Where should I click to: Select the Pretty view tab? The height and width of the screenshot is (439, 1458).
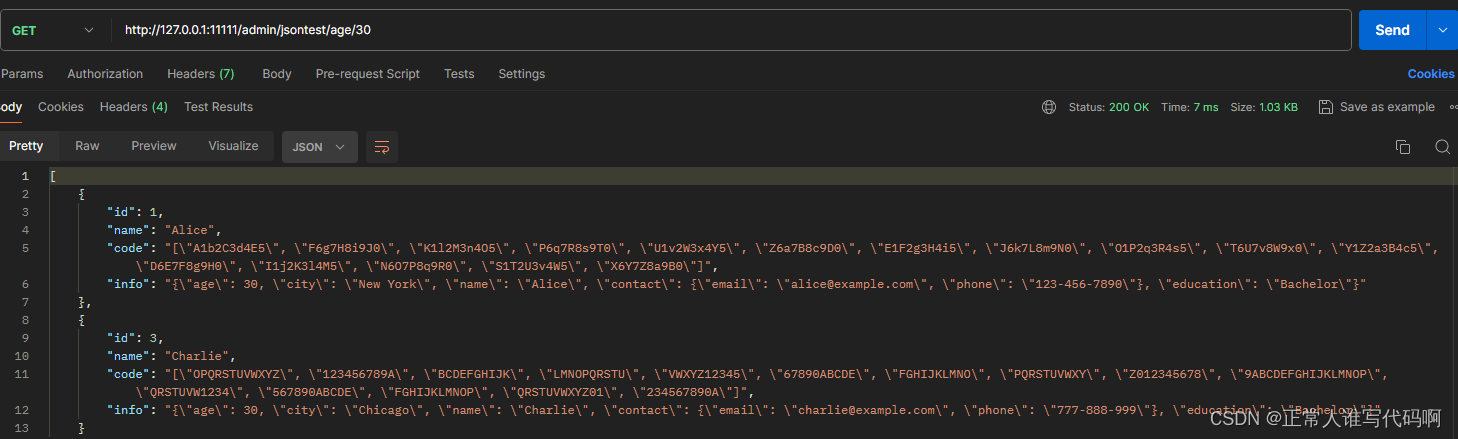pyautogui.click(x=26, y=146)
